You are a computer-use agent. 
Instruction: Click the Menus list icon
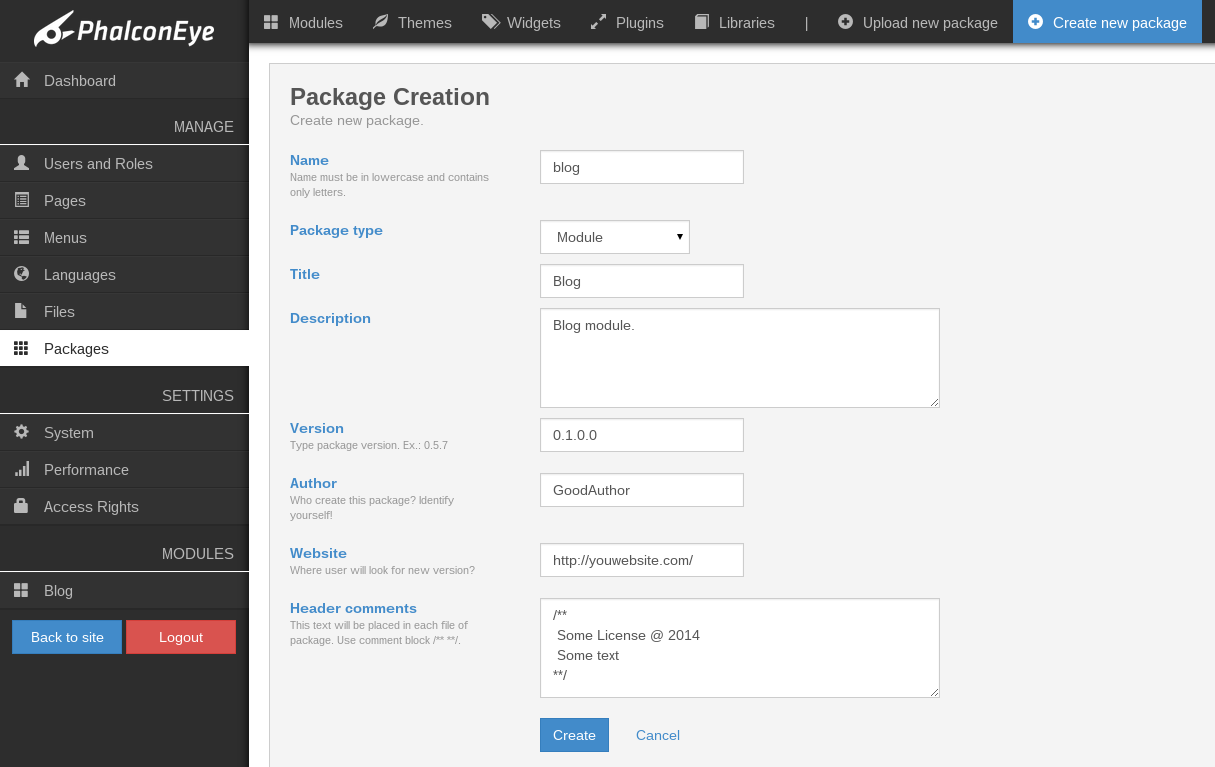coord(22,237)
